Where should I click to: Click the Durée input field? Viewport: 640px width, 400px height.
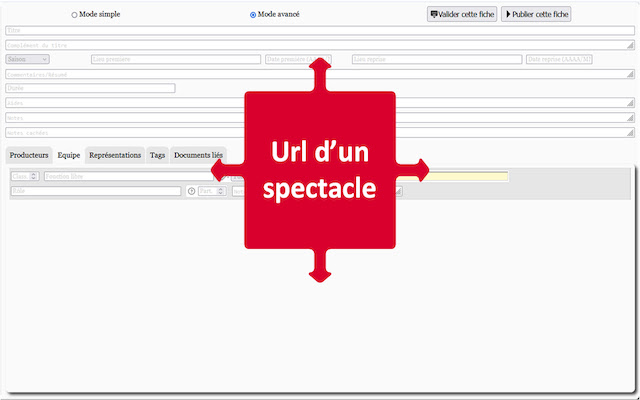pyautogui.click(x=90, y=88)
